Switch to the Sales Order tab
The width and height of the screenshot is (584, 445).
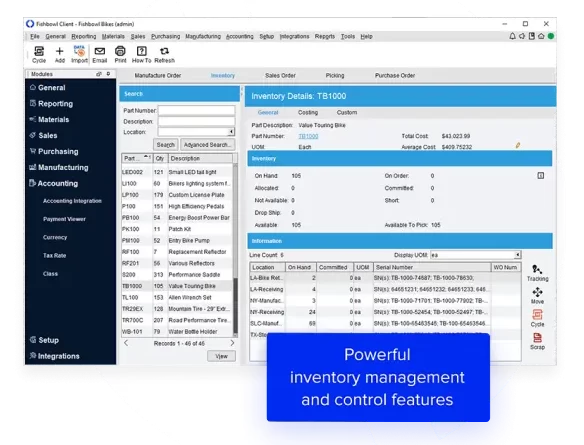click(280, 76)
